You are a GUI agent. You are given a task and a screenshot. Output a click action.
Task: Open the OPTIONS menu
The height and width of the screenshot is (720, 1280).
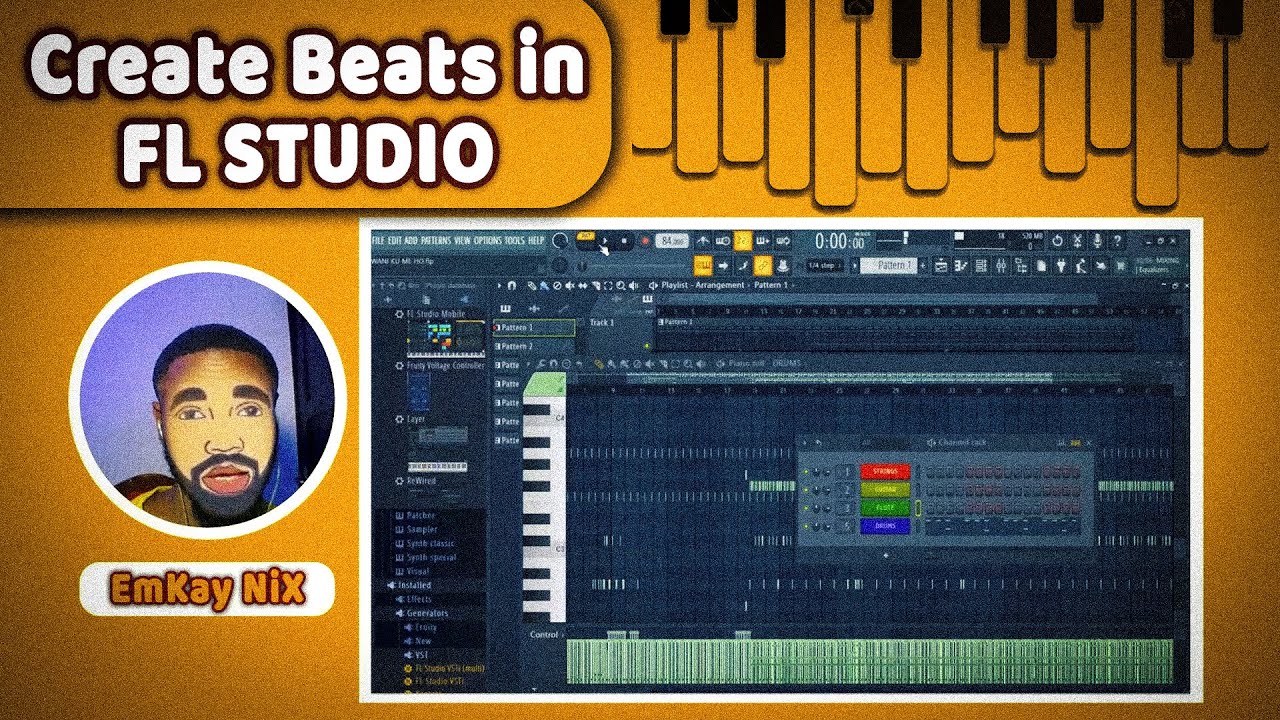488,241
